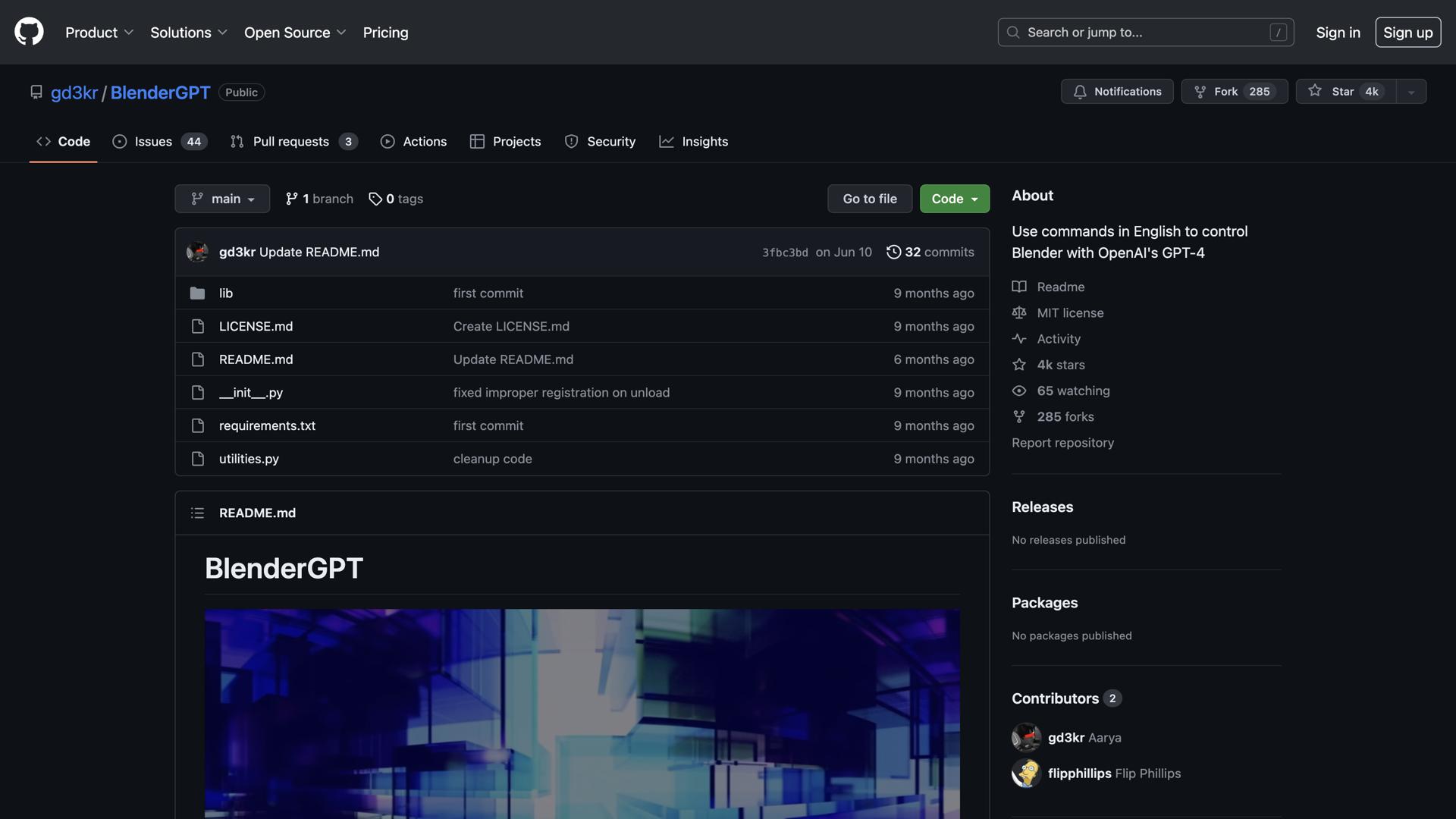Open the lib folder icon
This screenshot has width=1456, height=819.
pyautogui.click(x=197, y=293)
